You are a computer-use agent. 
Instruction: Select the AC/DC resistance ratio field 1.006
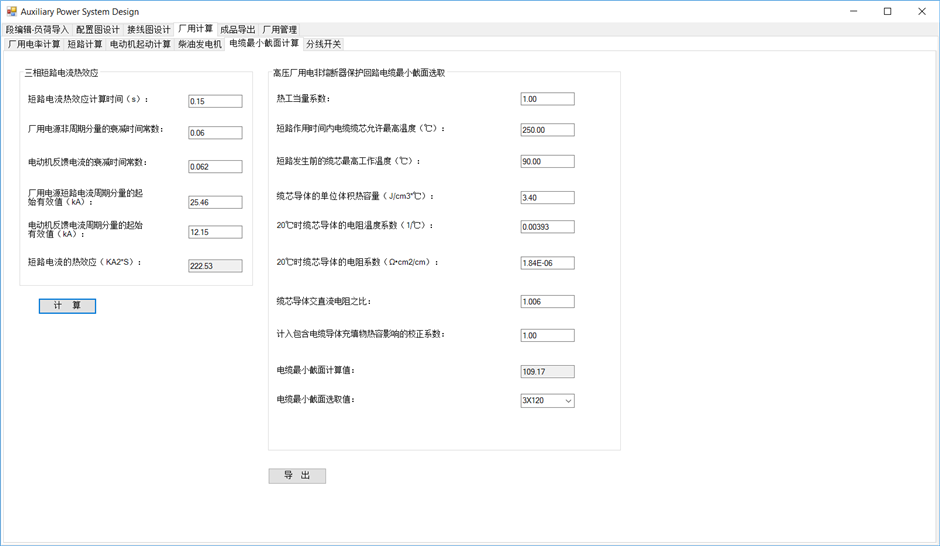[x=547, y=301]
